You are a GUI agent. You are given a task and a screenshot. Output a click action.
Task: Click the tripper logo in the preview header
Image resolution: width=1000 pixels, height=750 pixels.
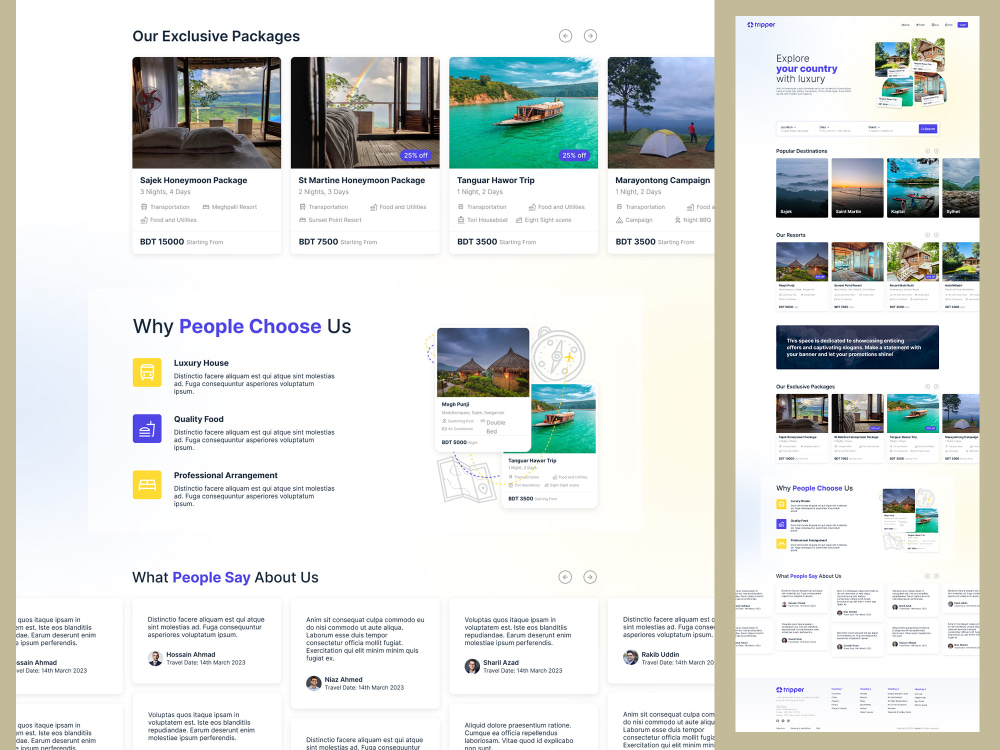point(761,25)
